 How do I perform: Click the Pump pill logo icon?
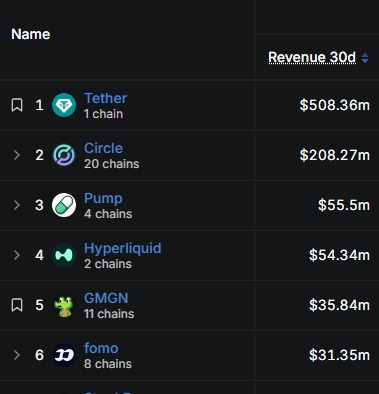tap(64, 205)
